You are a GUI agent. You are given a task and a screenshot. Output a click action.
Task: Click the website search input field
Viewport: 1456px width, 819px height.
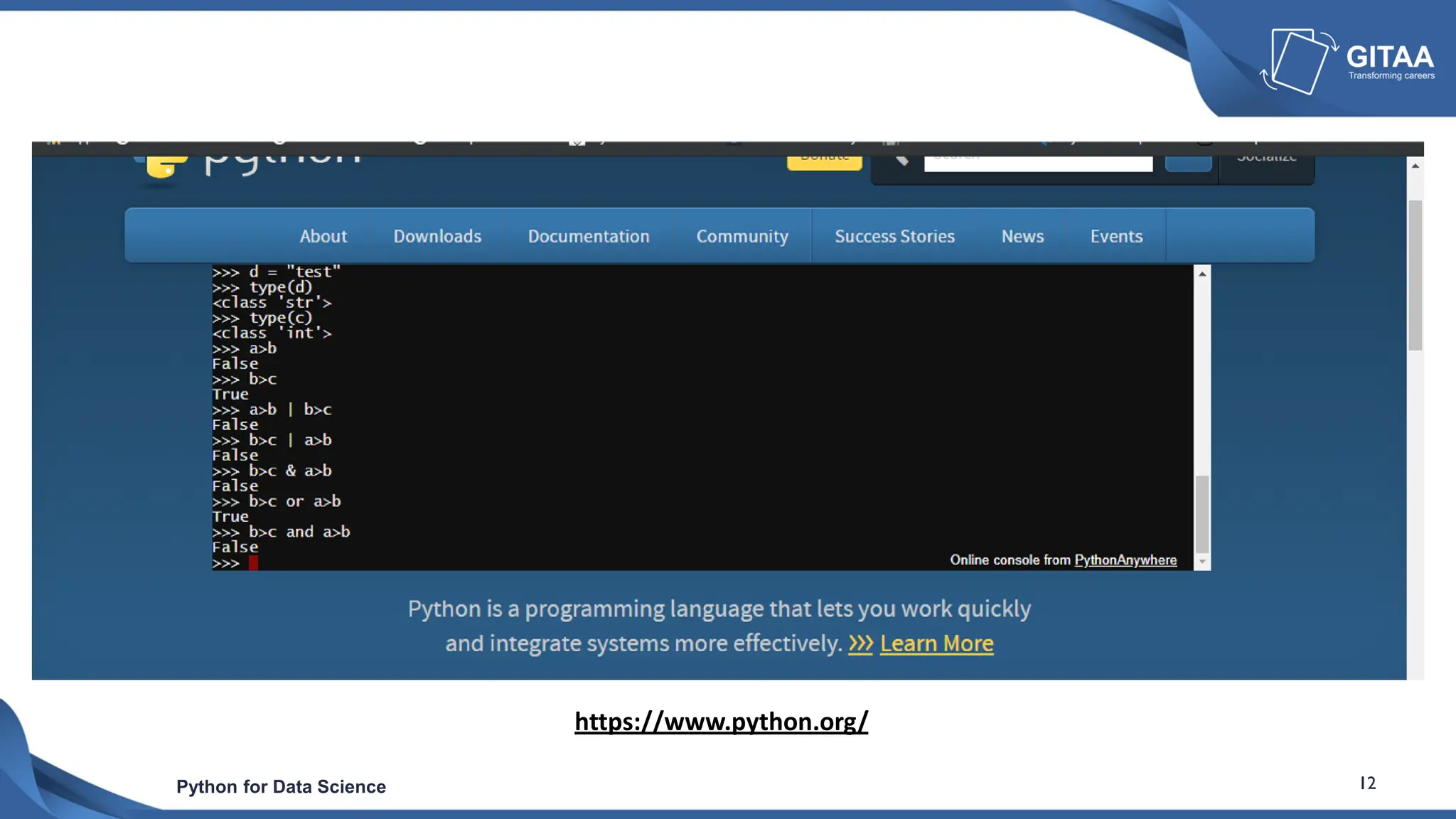coord(1038,164)
